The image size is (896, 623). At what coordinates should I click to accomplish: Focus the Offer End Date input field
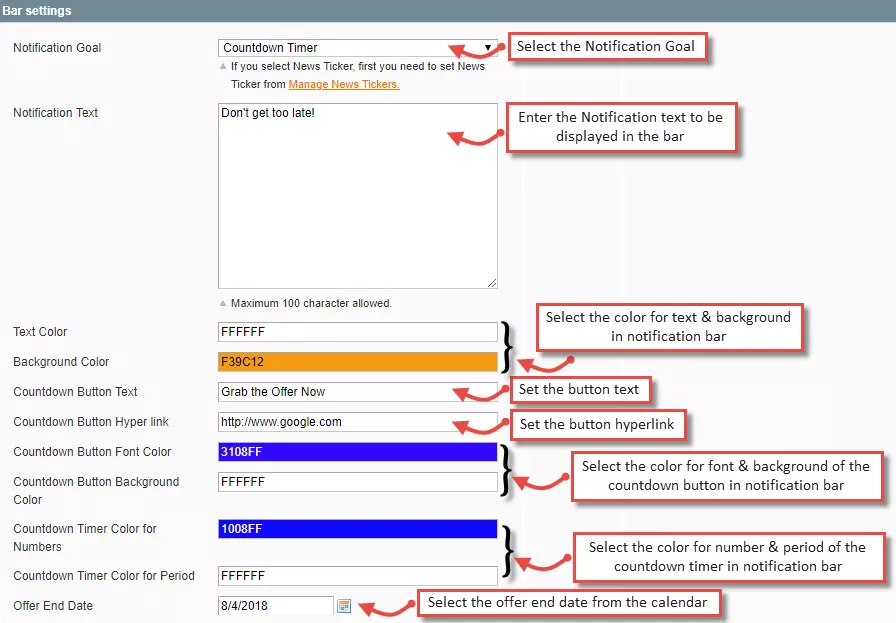[x=275, y=606]
